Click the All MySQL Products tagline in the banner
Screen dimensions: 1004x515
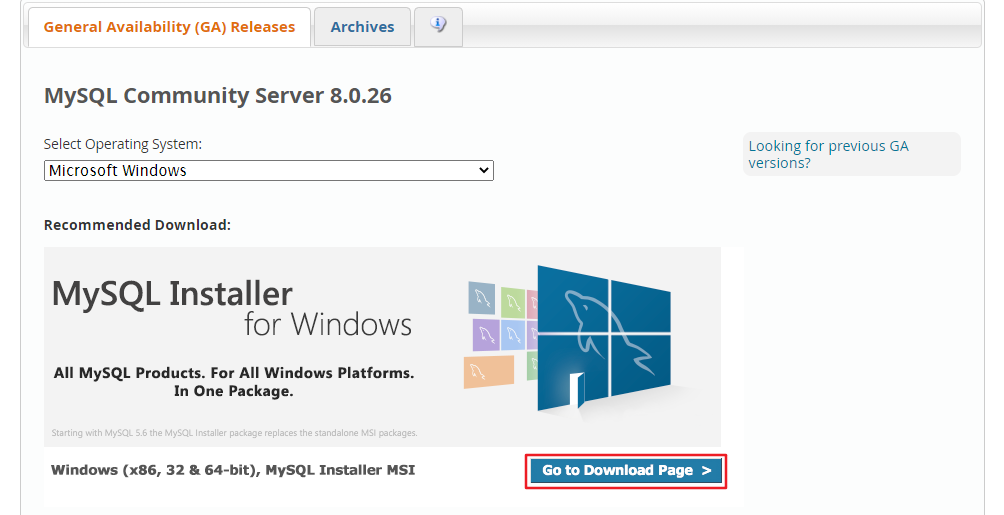[x=234, y=382]
